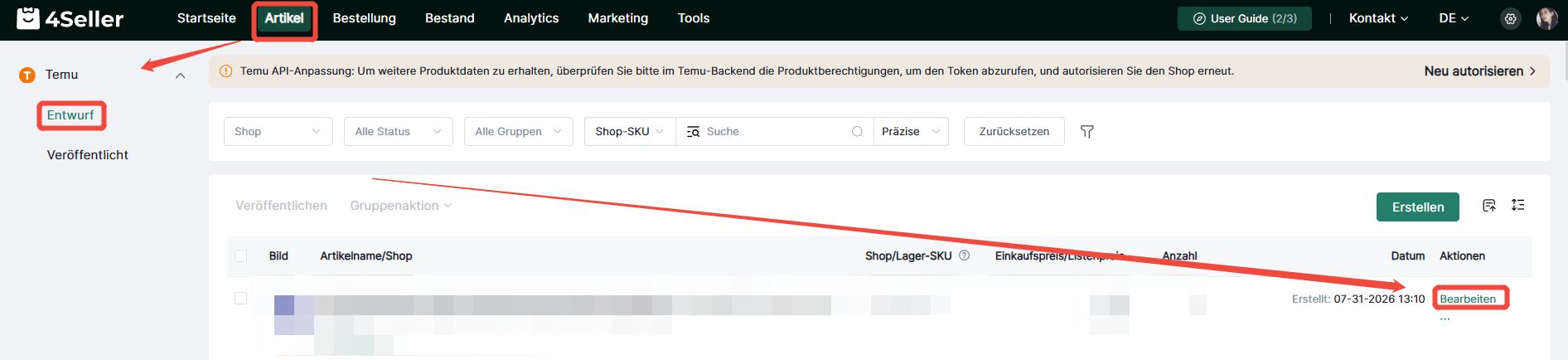Switch to the Analytics tab
Screen dimensions: 1568x360
[531, 18]
